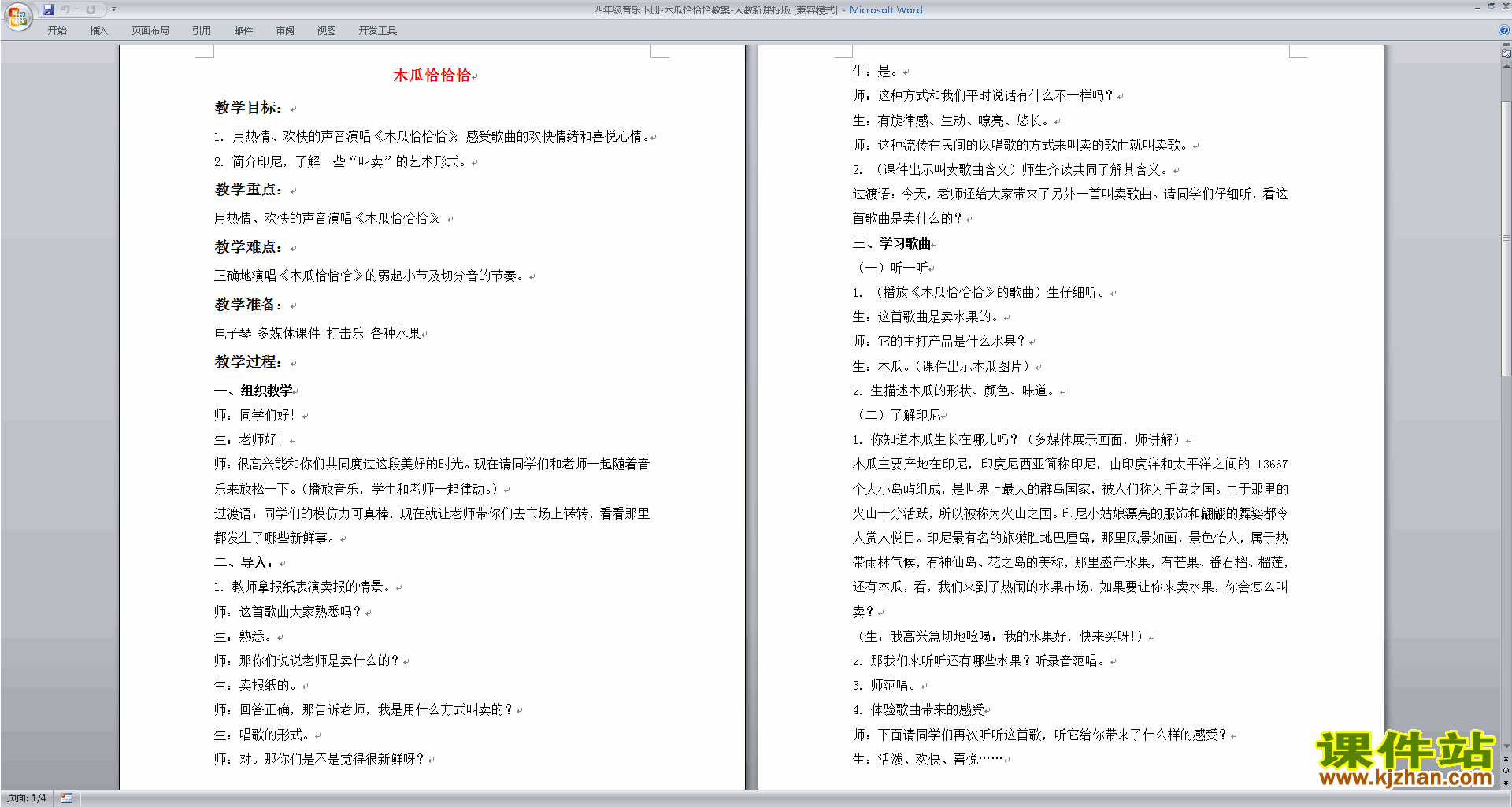Open the 开始 ribbon tab

coord(57,30)
